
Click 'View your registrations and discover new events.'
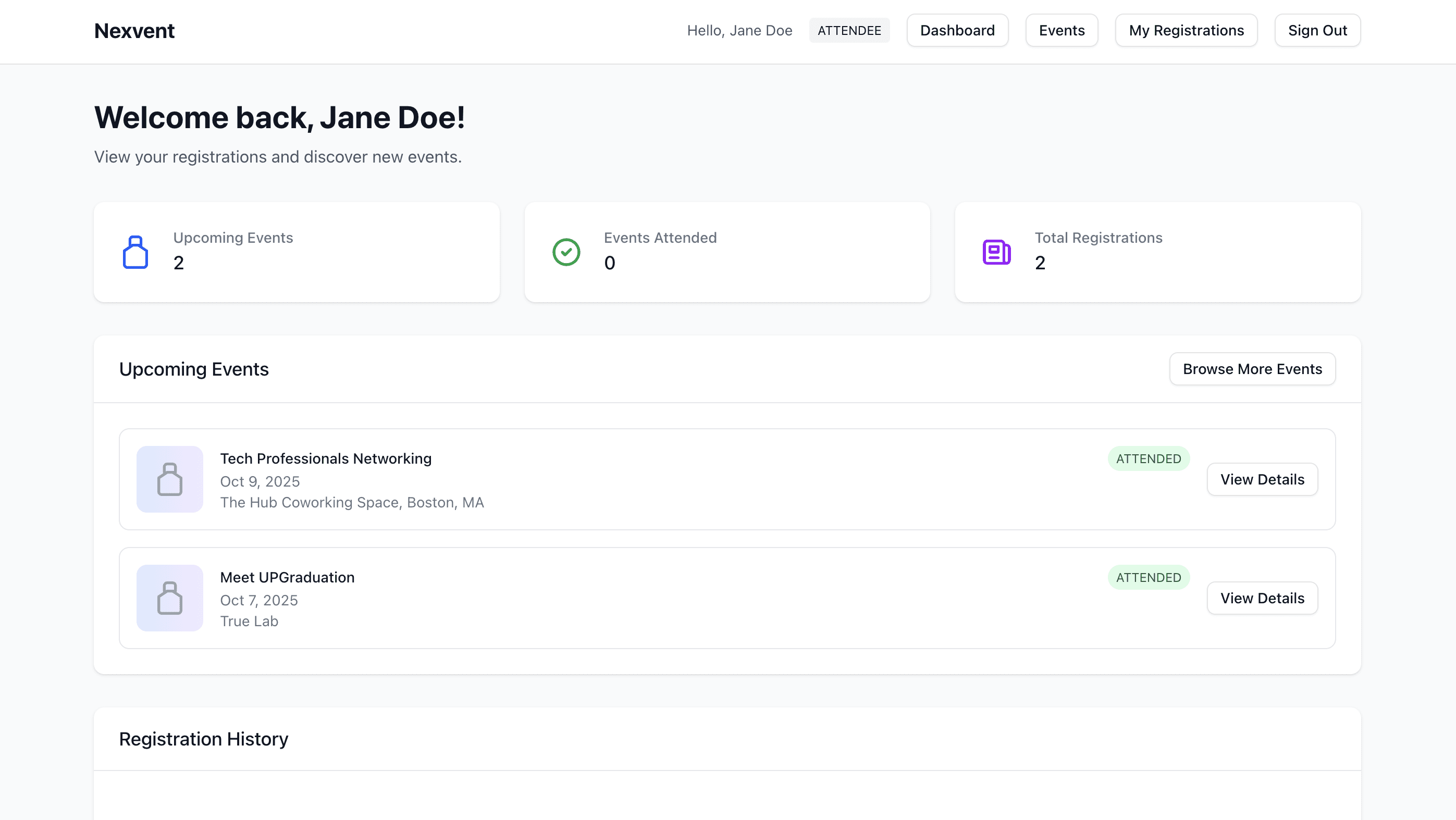pos(278,157)
